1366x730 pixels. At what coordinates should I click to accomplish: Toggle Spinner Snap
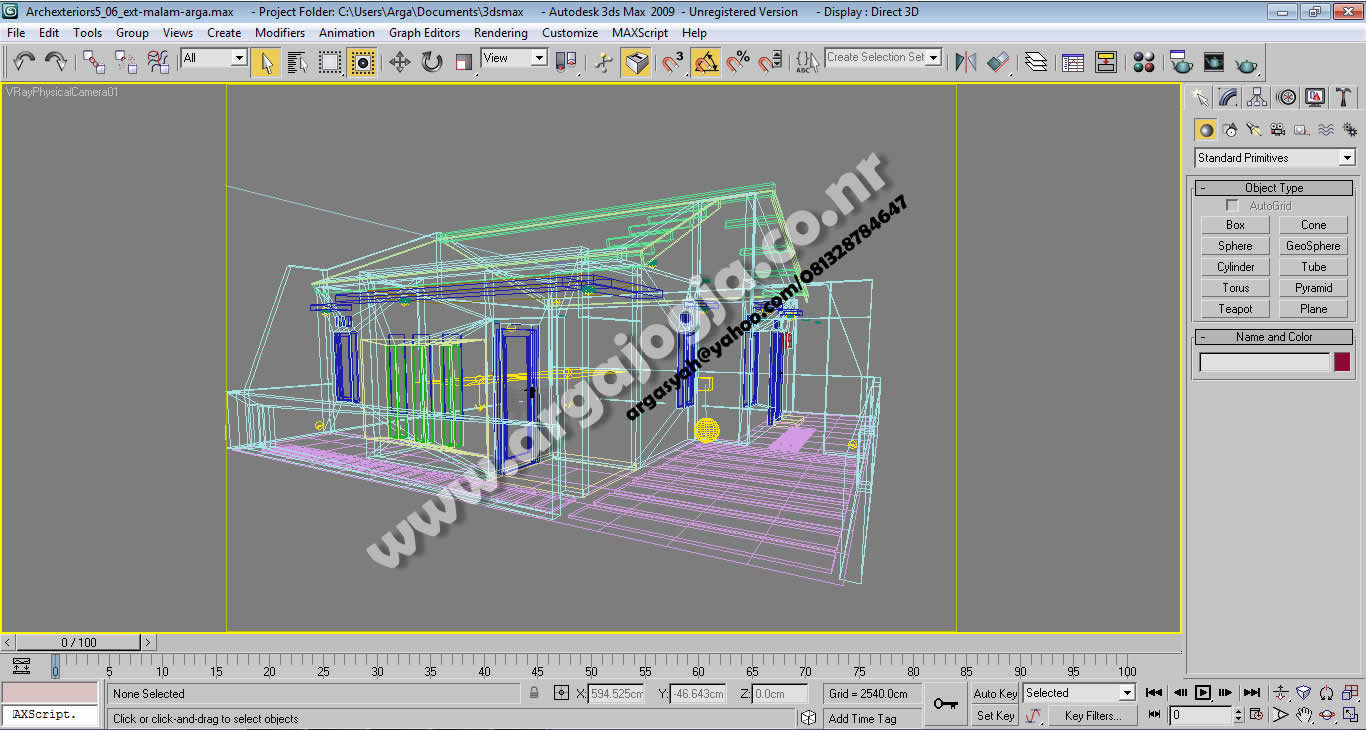tap(770, 62)
